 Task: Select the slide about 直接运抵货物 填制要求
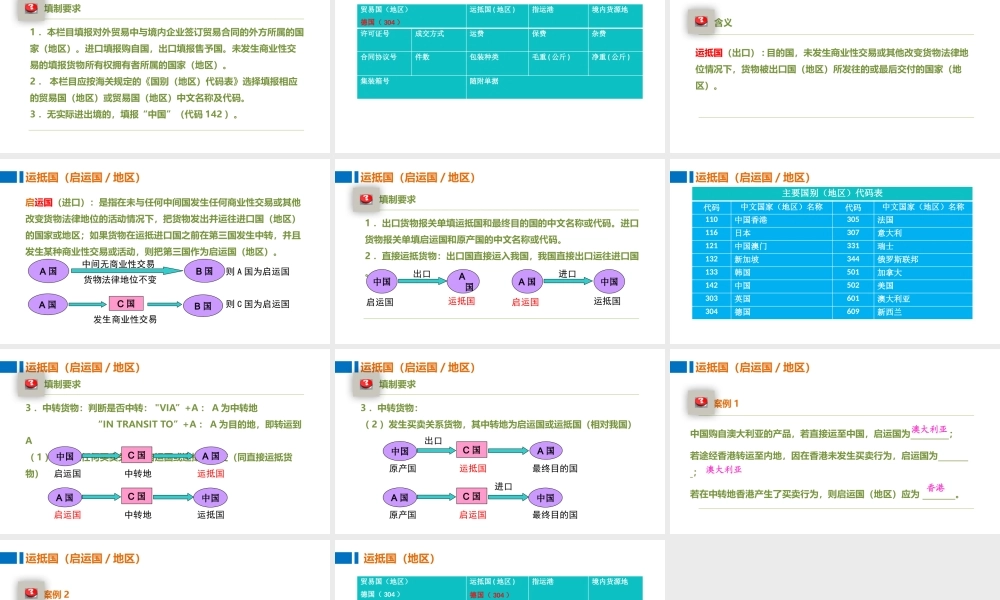coord(500,252)
